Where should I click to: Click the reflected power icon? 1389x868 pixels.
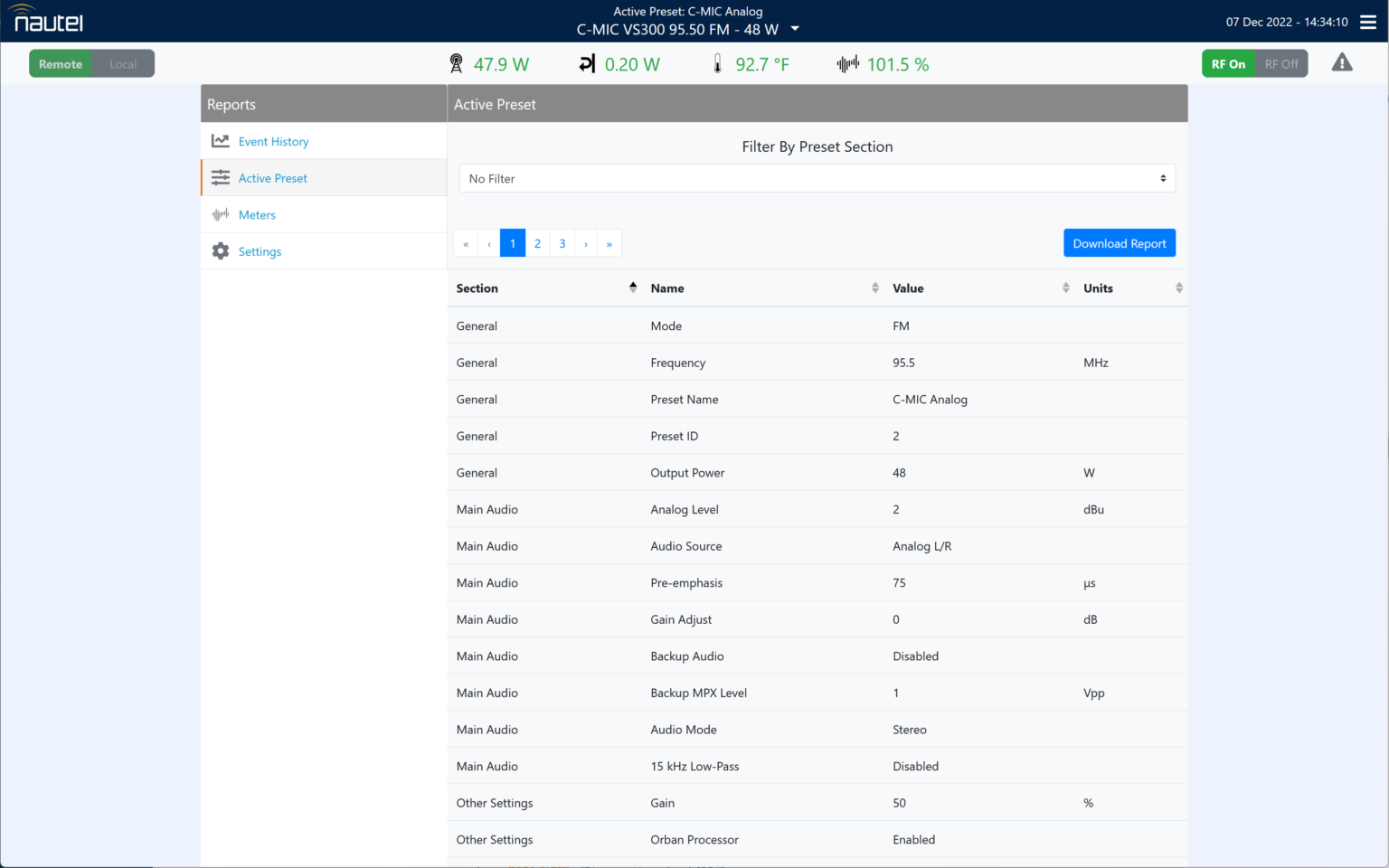click(x=587, y=64)
